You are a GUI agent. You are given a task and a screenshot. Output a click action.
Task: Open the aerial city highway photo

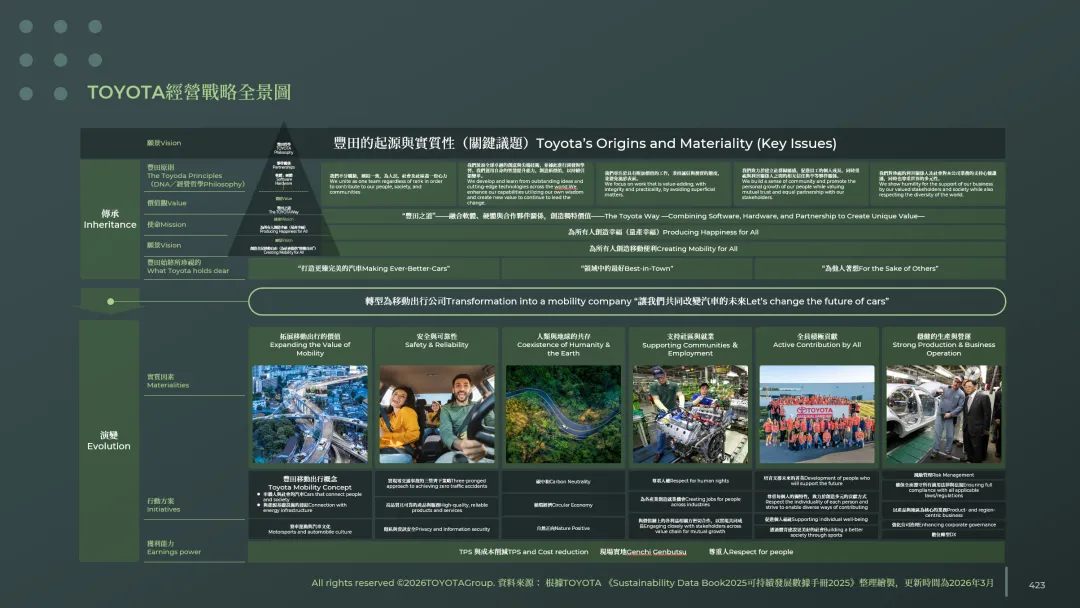click(310, 414)
